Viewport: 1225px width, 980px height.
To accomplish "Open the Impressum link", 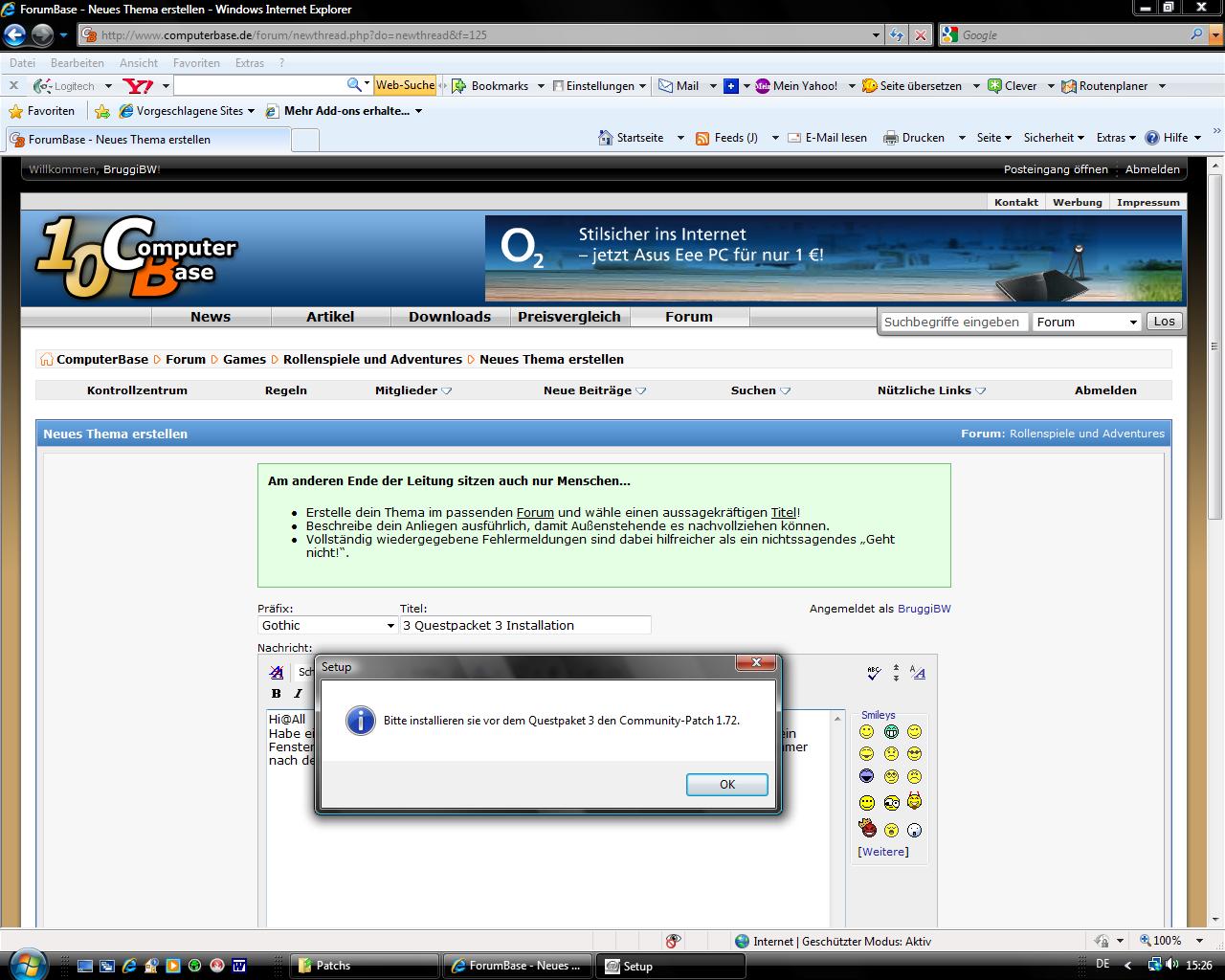I will [1148, 202].
